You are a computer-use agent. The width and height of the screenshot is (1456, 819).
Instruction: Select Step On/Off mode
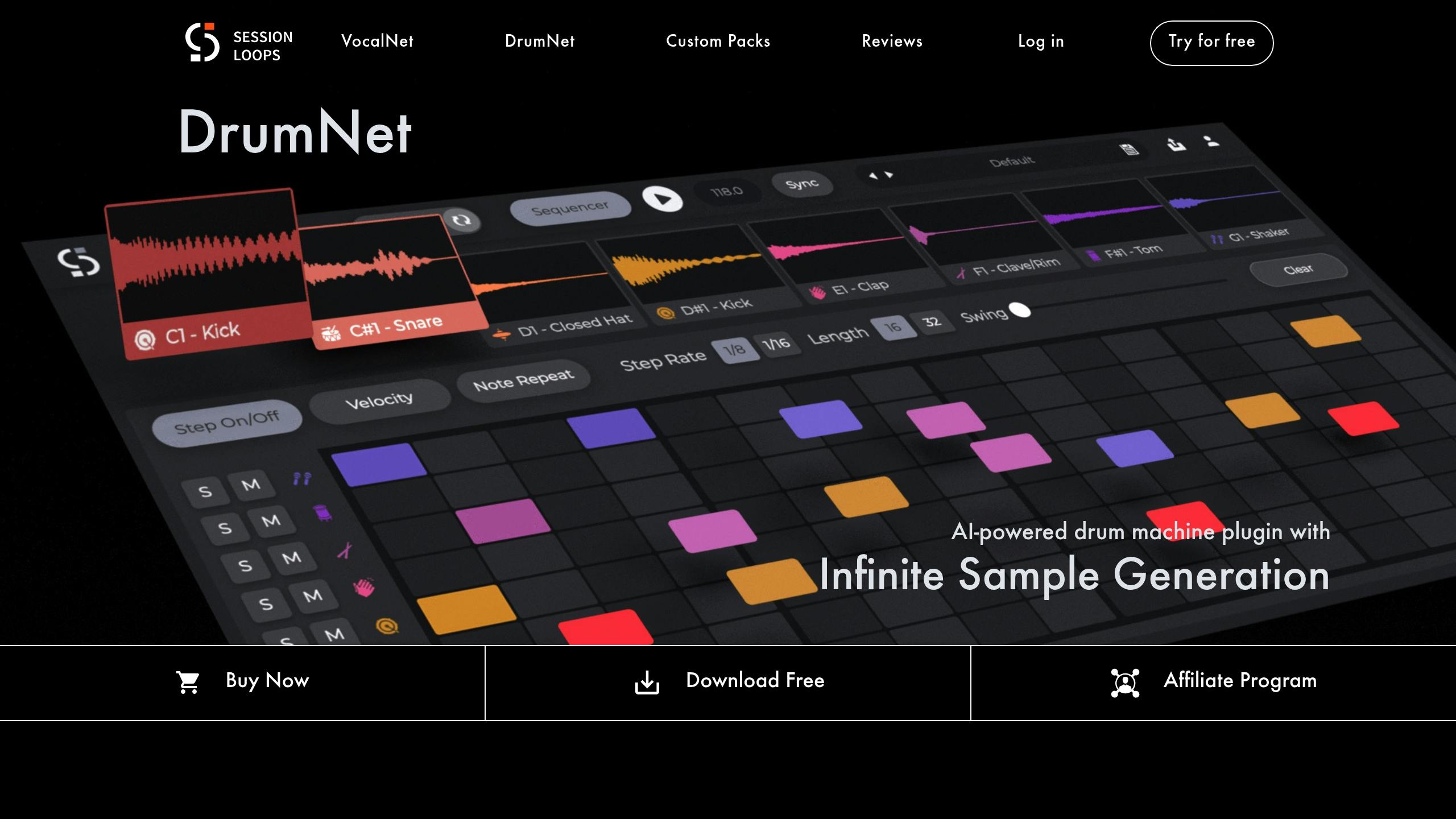226,423
